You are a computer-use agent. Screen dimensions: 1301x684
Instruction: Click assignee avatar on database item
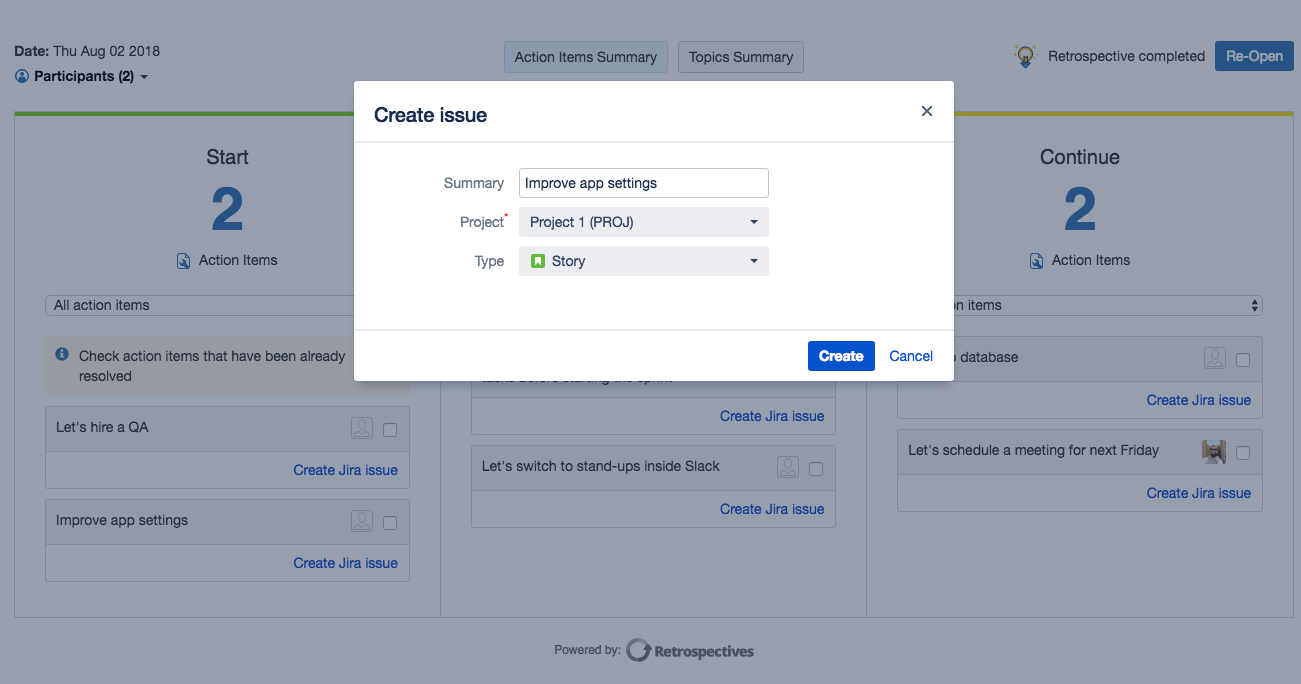click(x=1215, y=358)
